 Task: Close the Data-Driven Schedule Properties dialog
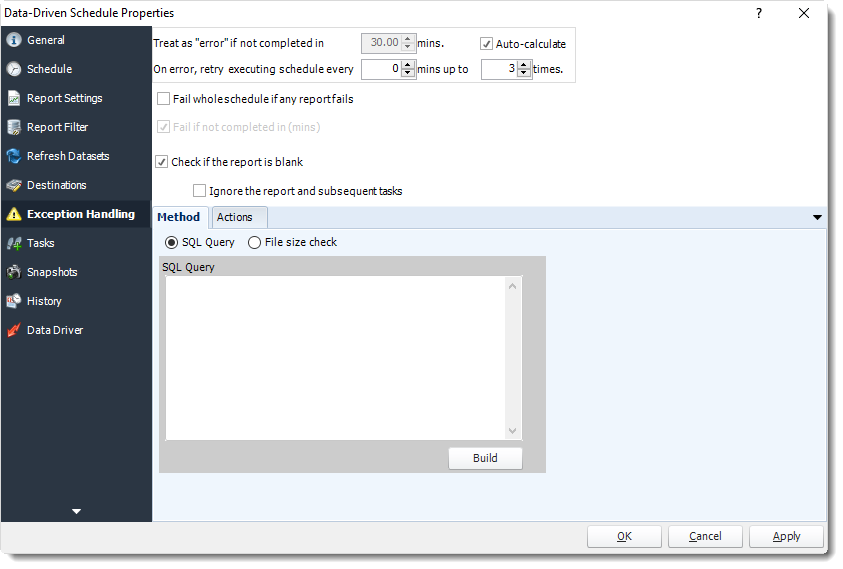pos(804,13)
